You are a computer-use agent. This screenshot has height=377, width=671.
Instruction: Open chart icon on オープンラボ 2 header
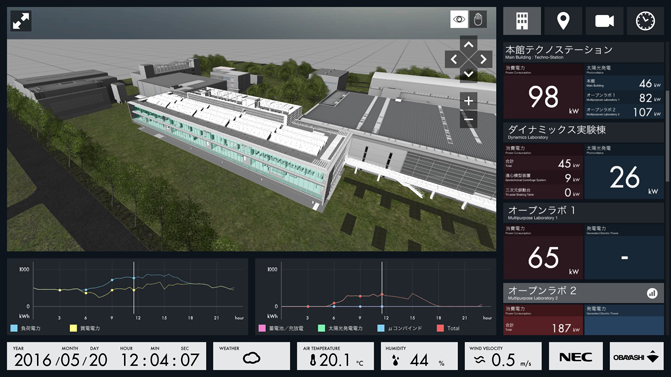(x=652, y=293)
